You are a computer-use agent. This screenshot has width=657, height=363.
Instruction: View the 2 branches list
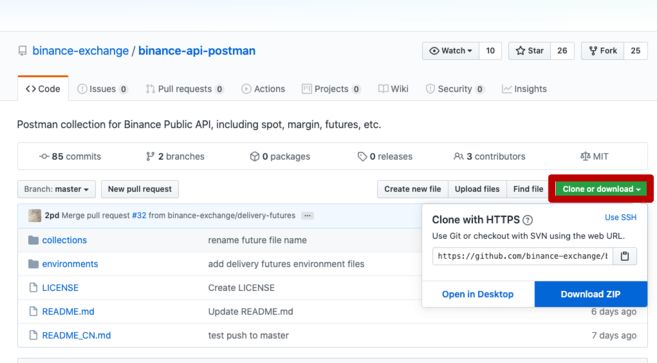[175, 156]
